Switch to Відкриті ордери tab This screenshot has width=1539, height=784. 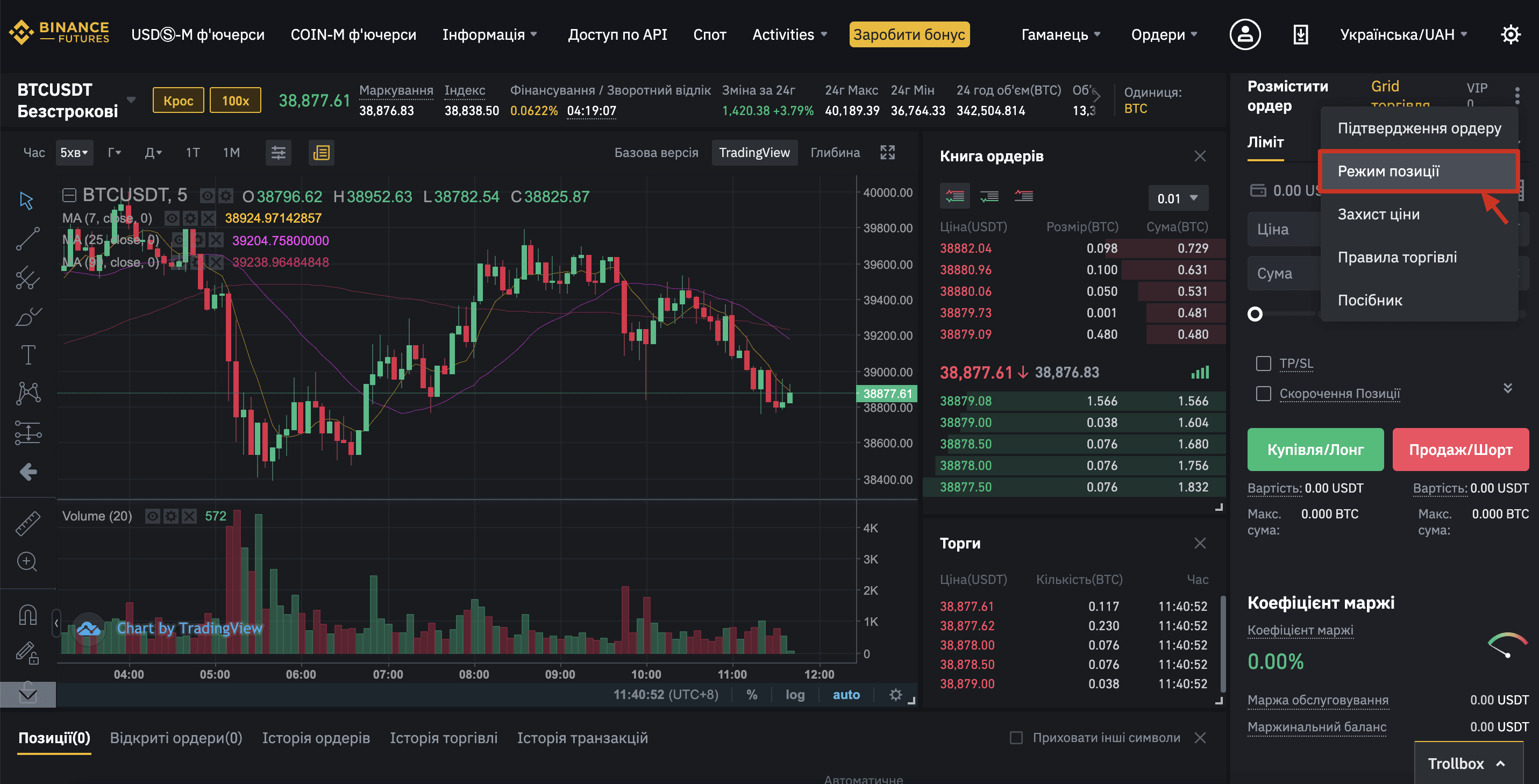pyautogui.click(x=176, y=738)
